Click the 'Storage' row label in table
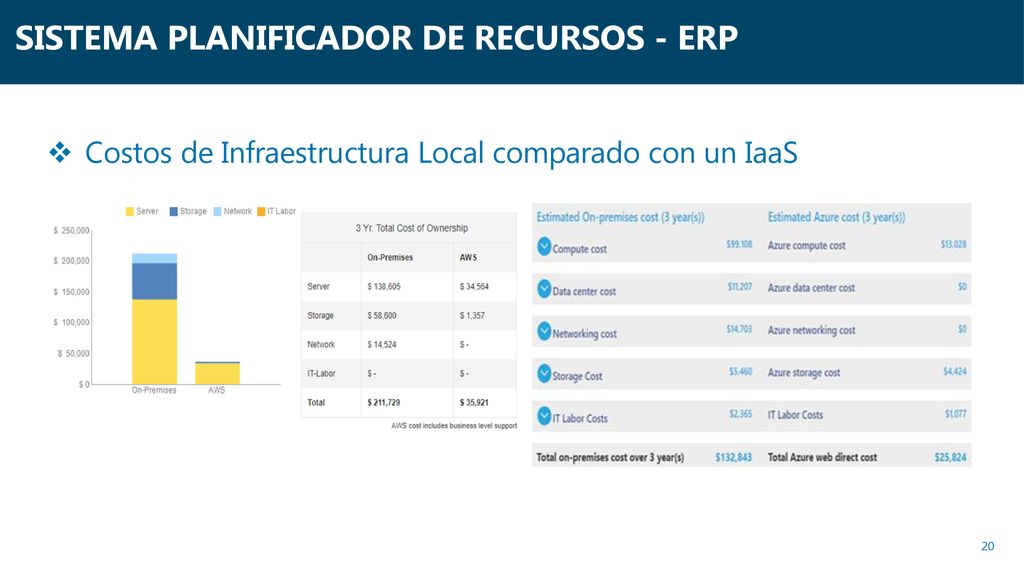The width and height of the screenshot is (1024, 576). (321, 315)
